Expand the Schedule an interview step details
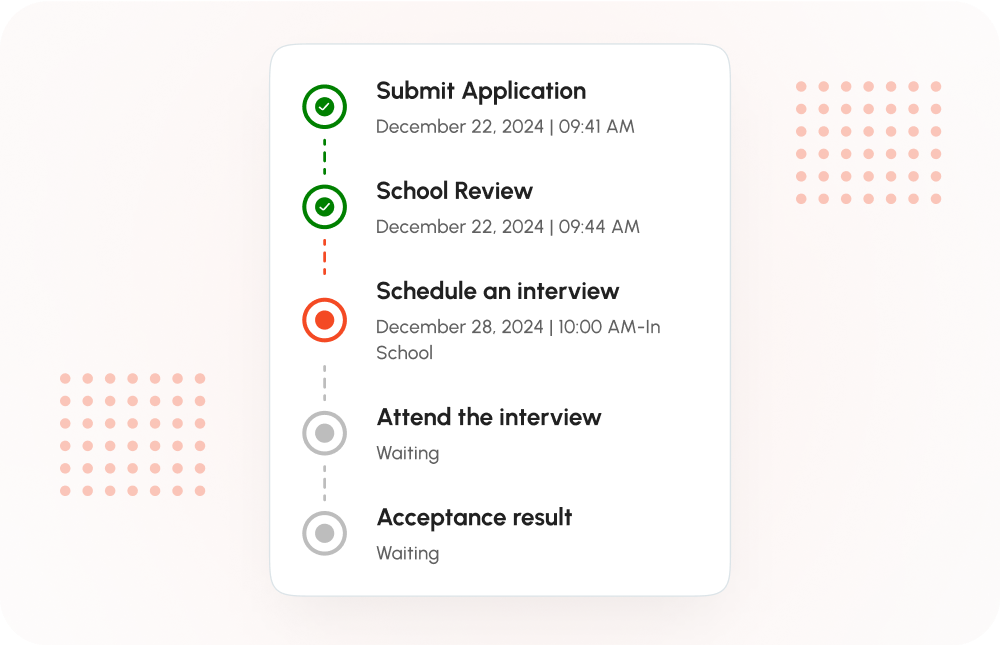Screen dimensions: 1000x645 coord(497,291)
